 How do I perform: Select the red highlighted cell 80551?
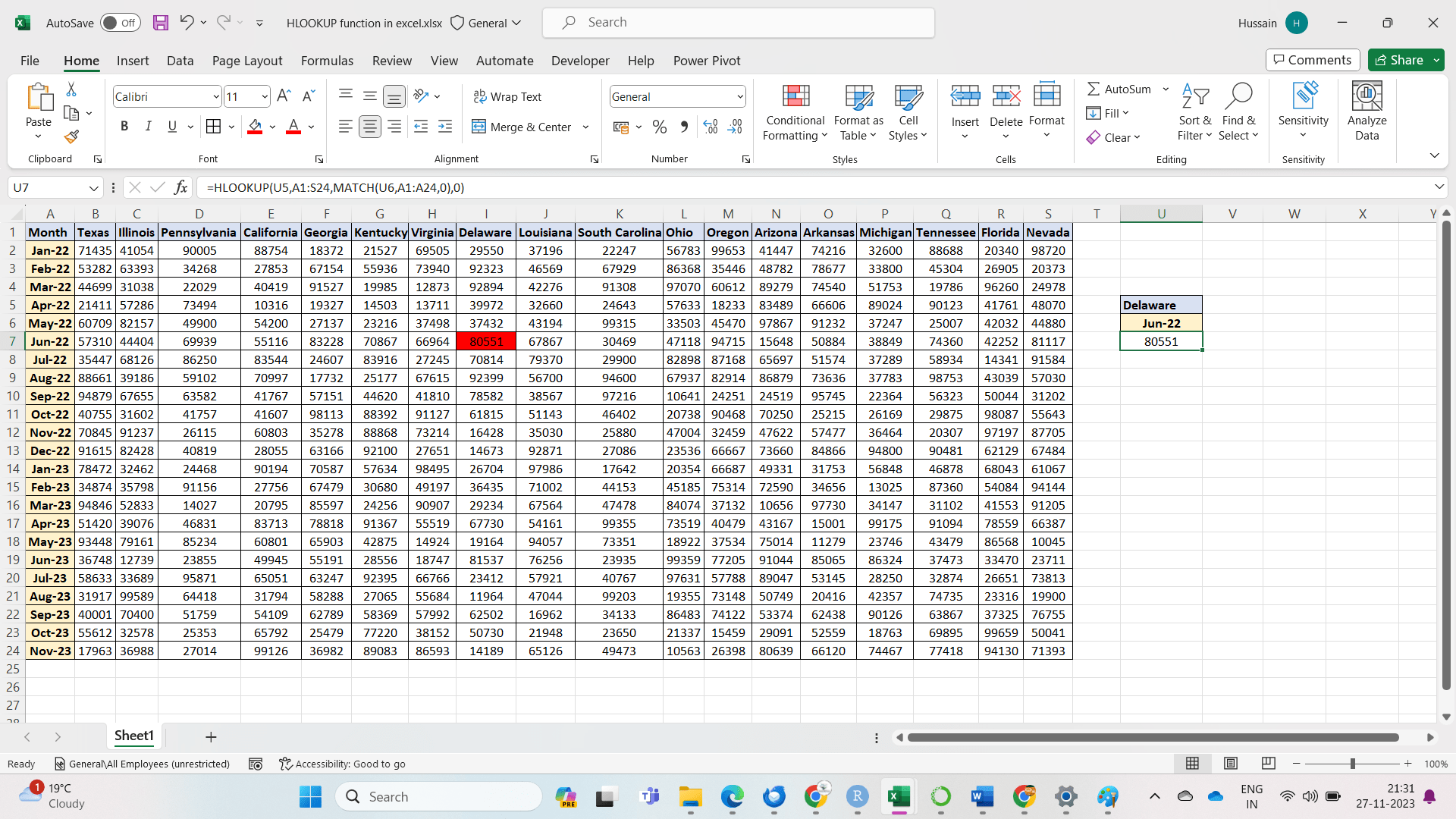coord(486,341)
